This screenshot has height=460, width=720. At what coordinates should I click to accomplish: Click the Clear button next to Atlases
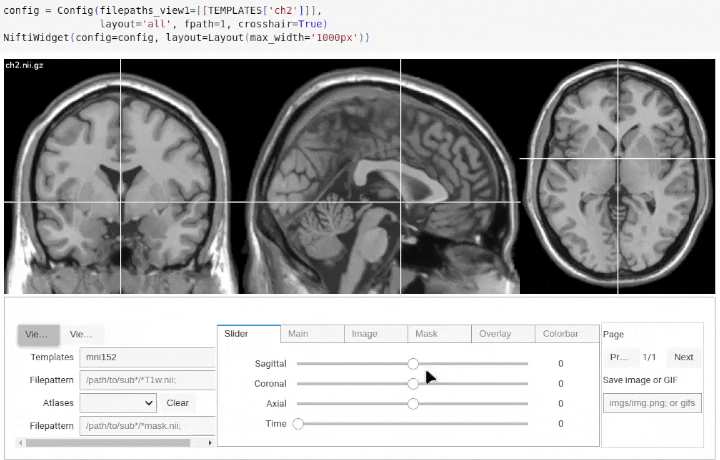tap(178, 403)
